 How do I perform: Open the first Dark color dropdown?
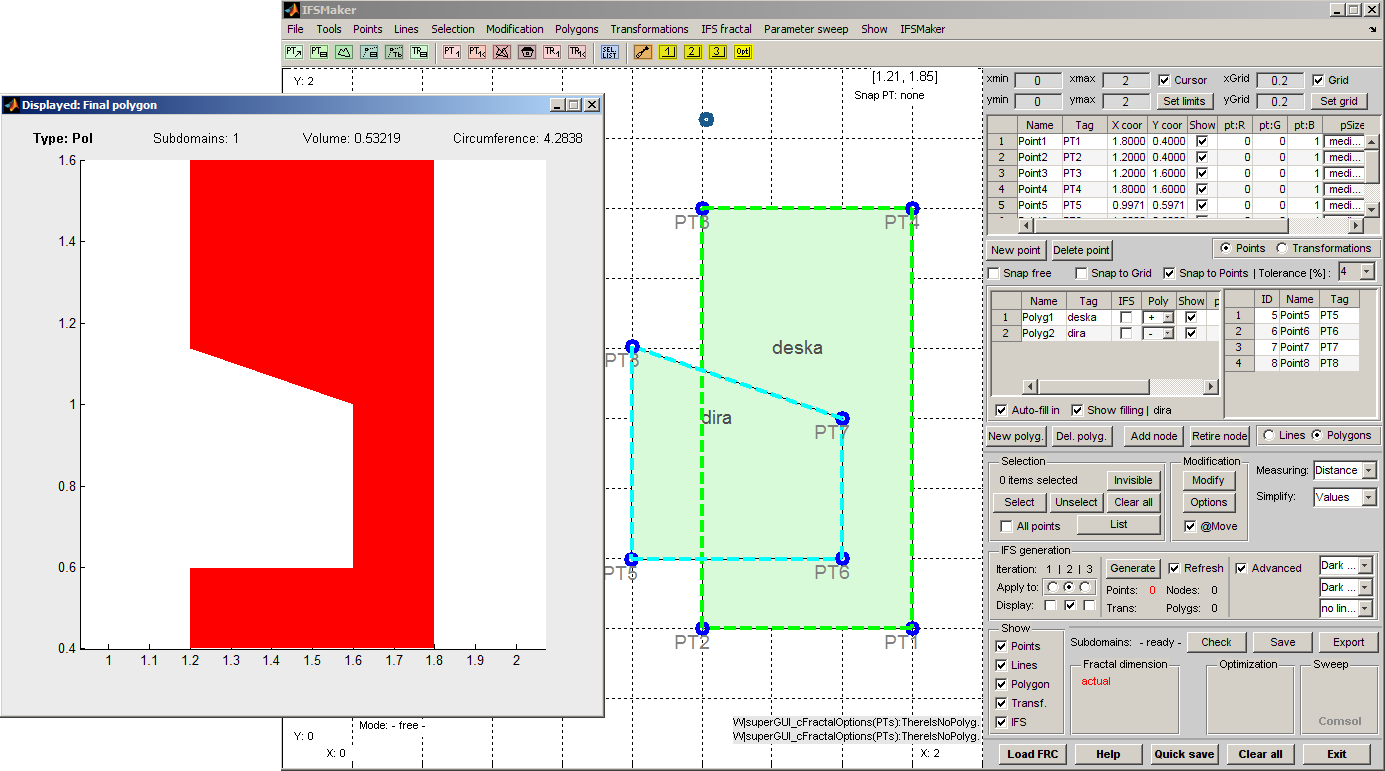coord(1346,566)
